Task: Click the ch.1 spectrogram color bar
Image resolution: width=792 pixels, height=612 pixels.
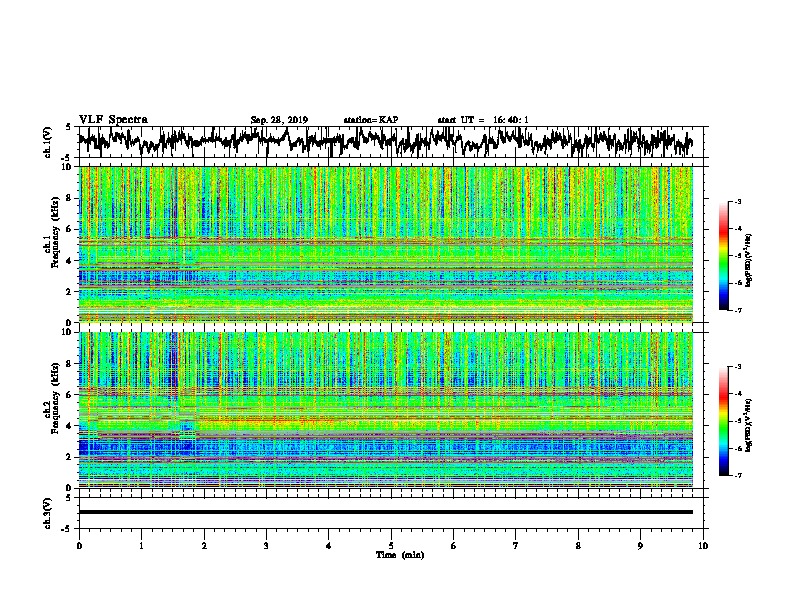Action: 724,256
